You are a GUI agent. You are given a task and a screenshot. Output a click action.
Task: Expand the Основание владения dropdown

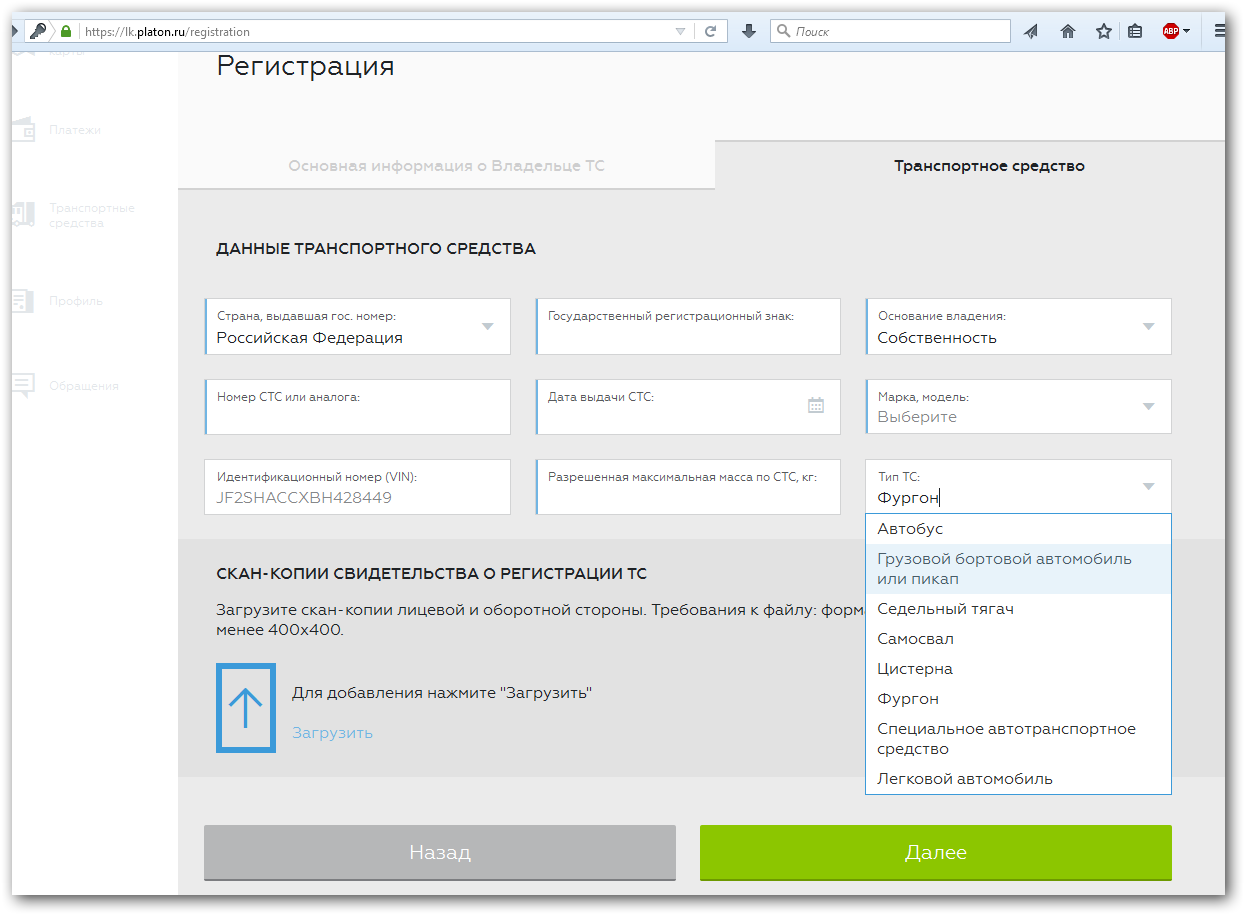pyautogui.click(x=1148, y=327)
